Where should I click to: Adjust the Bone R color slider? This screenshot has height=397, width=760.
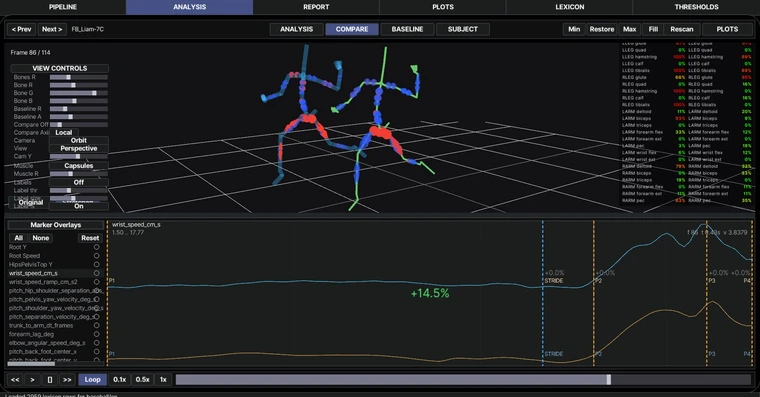point(79,85)
